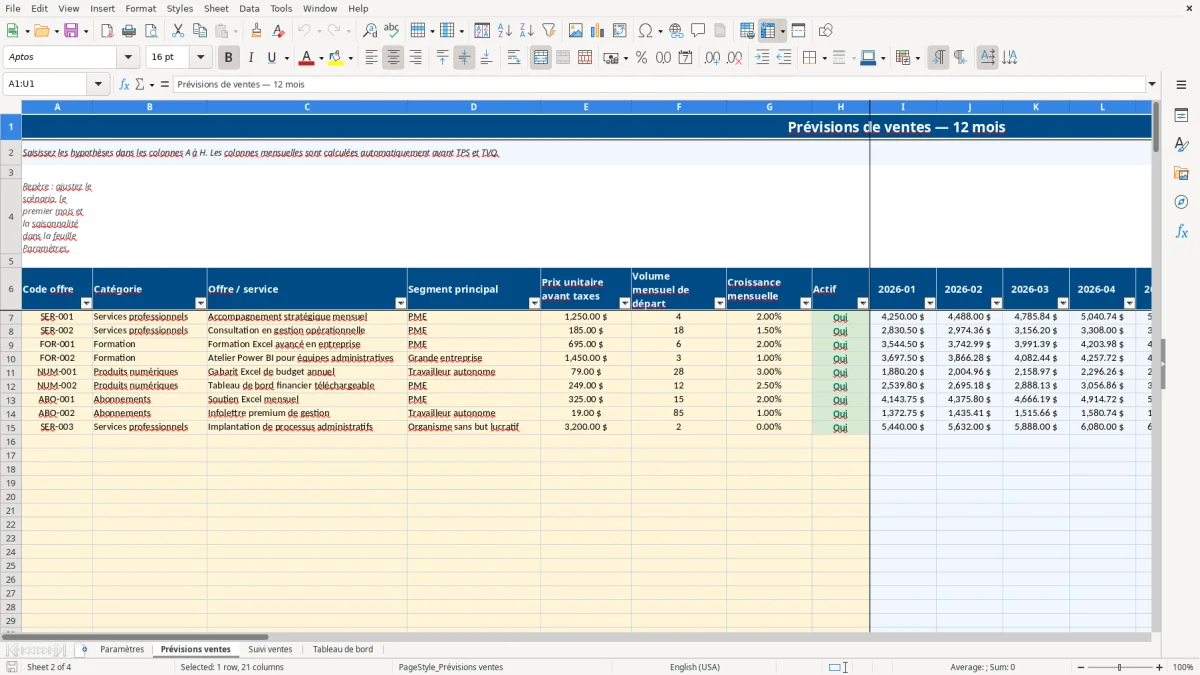
Task: Increase indent icon
Action: pos(762,58)
